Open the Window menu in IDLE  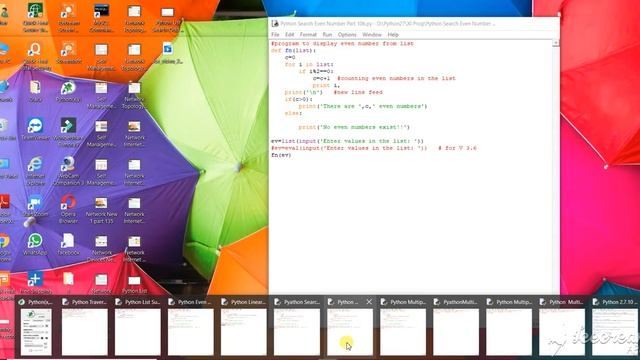(x=371, y=35)
